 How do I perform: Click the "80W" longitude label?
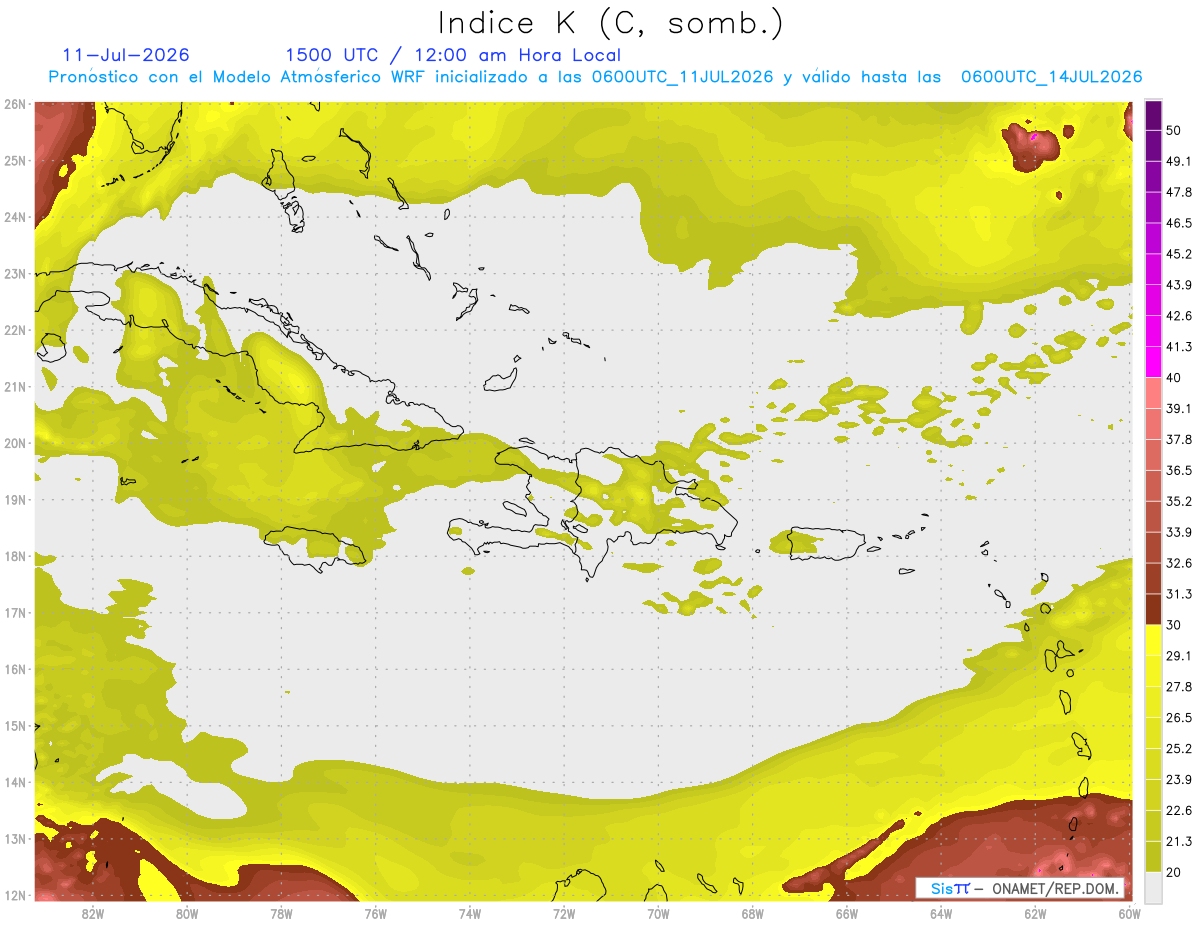pos(187,913)
